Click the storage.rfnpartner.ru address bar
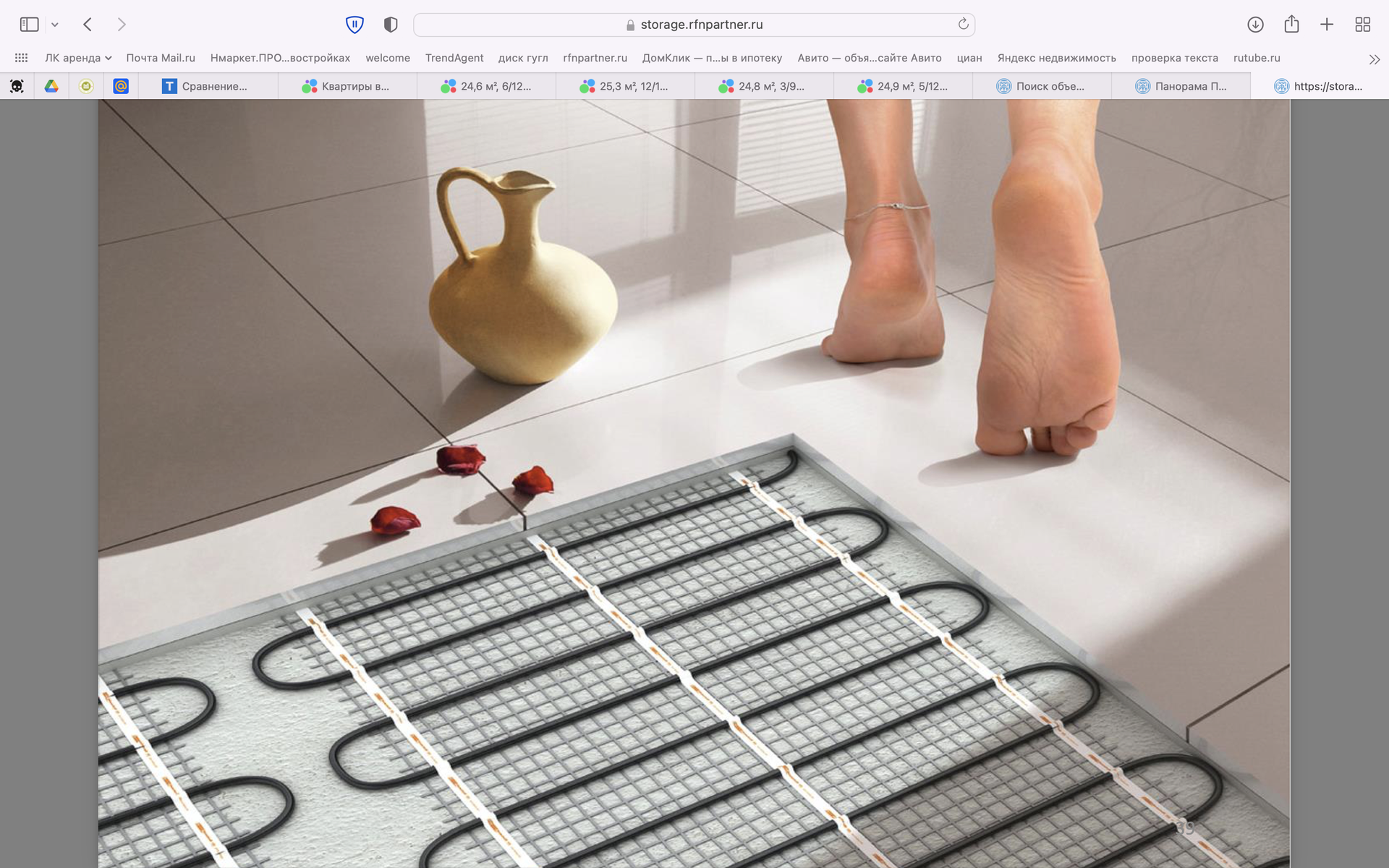The height and width of the screenshot is (868, 1389). [693, 25]
